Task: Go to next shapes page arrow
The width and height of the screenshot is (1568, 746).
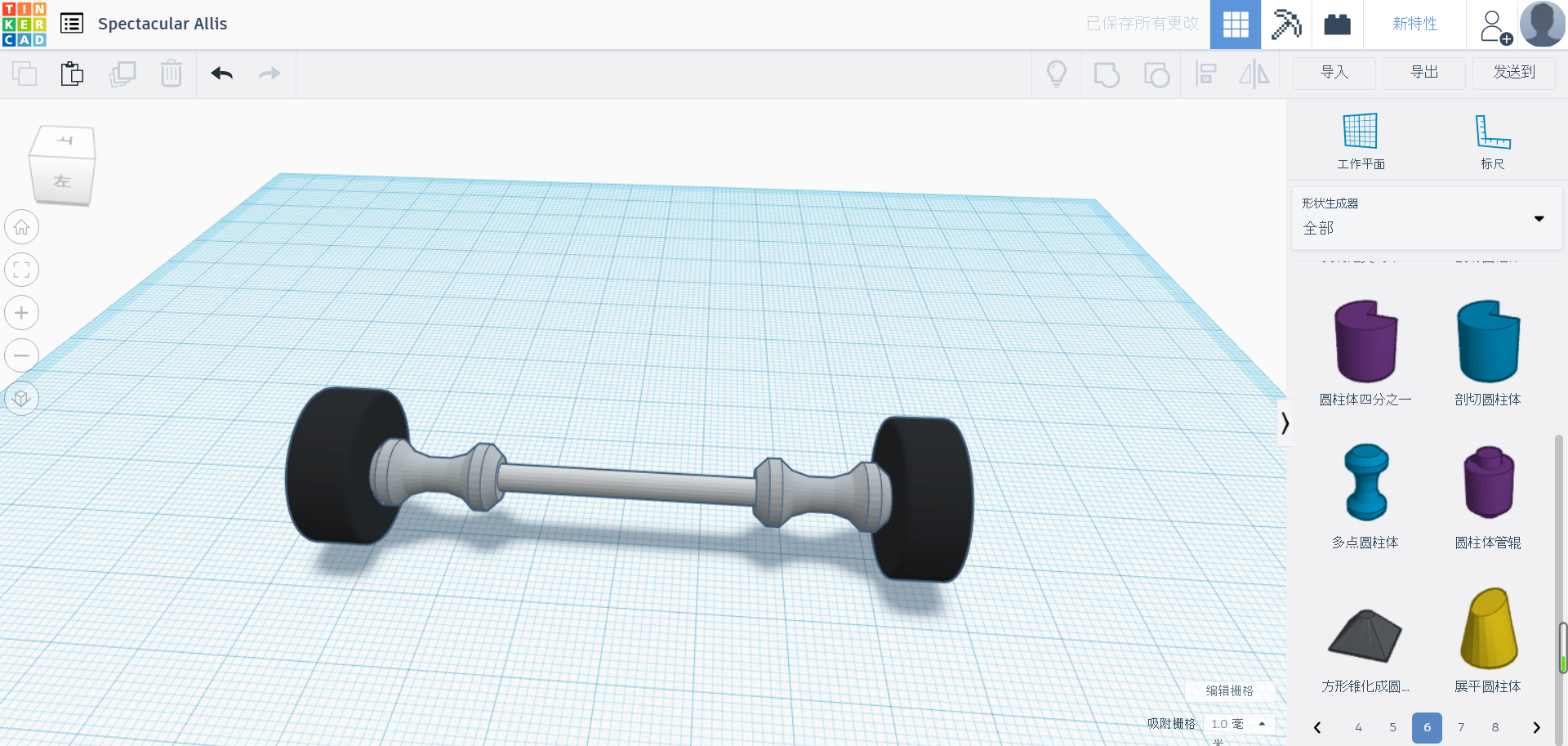Action: click(x=1536, y=727)
